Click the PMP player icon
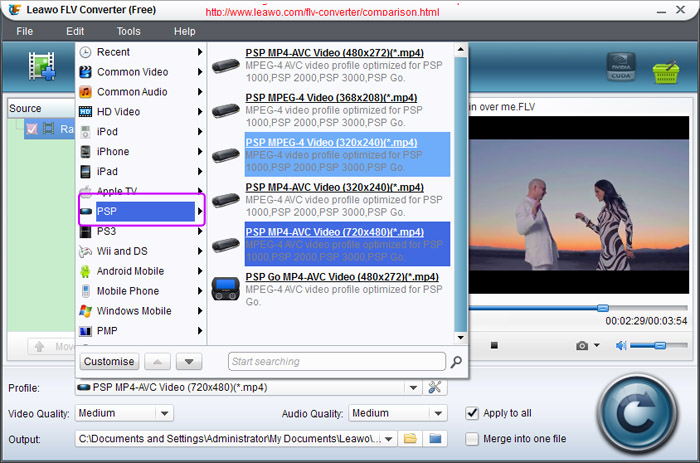 (85, 331)
